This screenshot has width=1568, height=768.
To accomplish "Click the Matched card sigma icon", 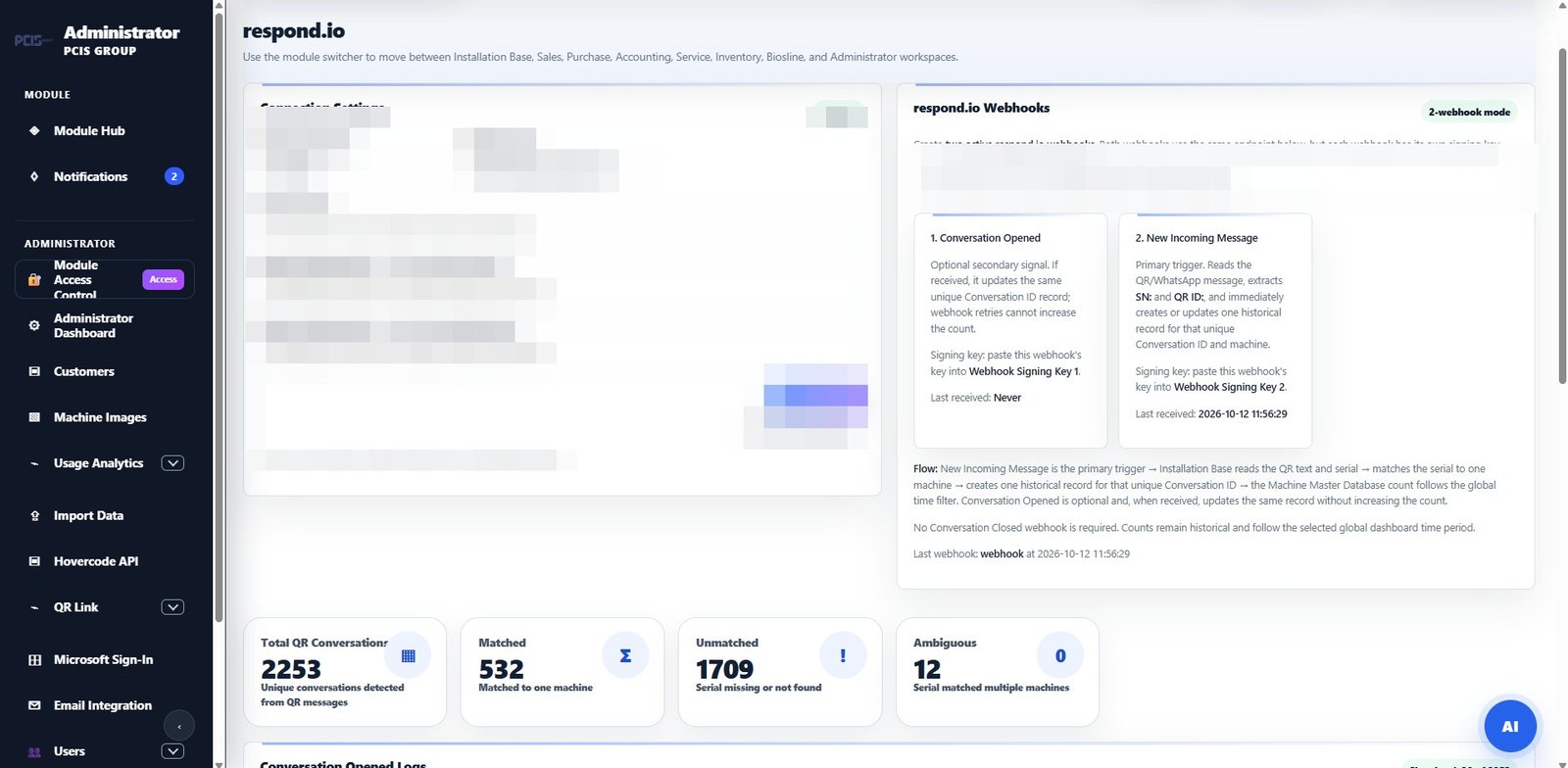I will (625, 655).
